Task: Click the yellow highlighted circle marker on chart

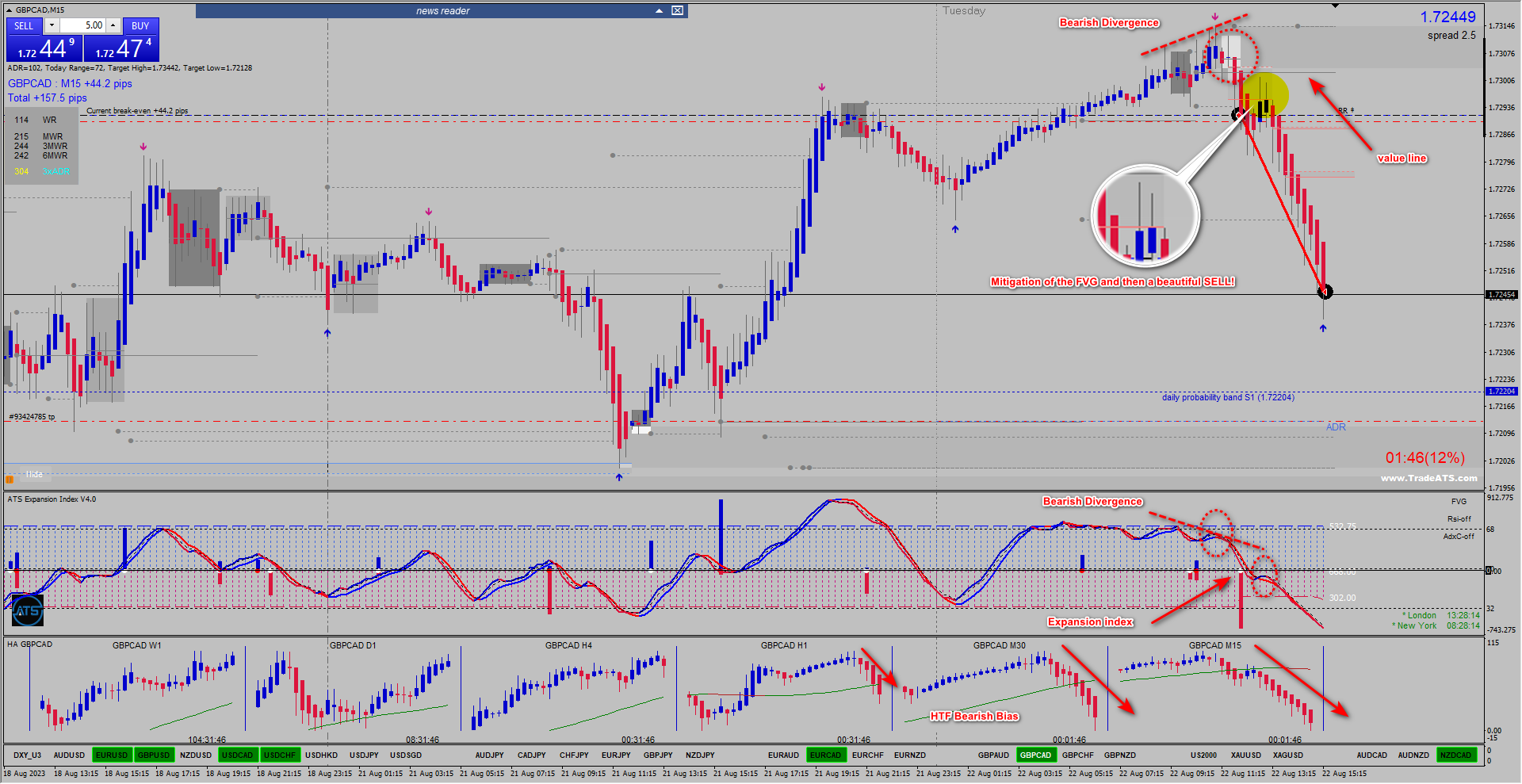Action: (1264, 96)
